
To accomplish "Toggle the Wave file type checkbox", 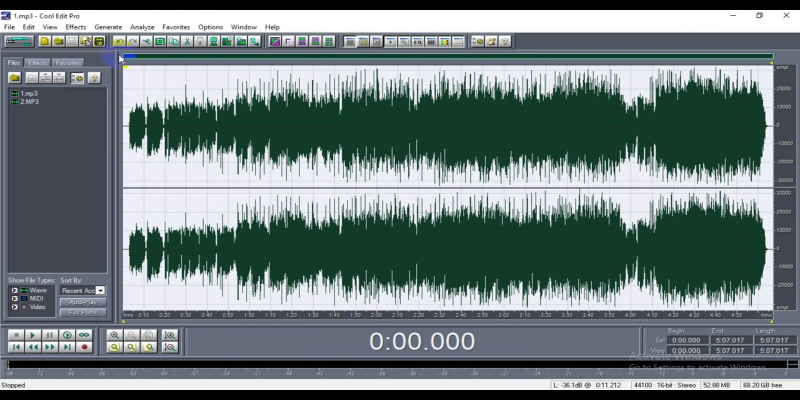I will coord(14,290).
